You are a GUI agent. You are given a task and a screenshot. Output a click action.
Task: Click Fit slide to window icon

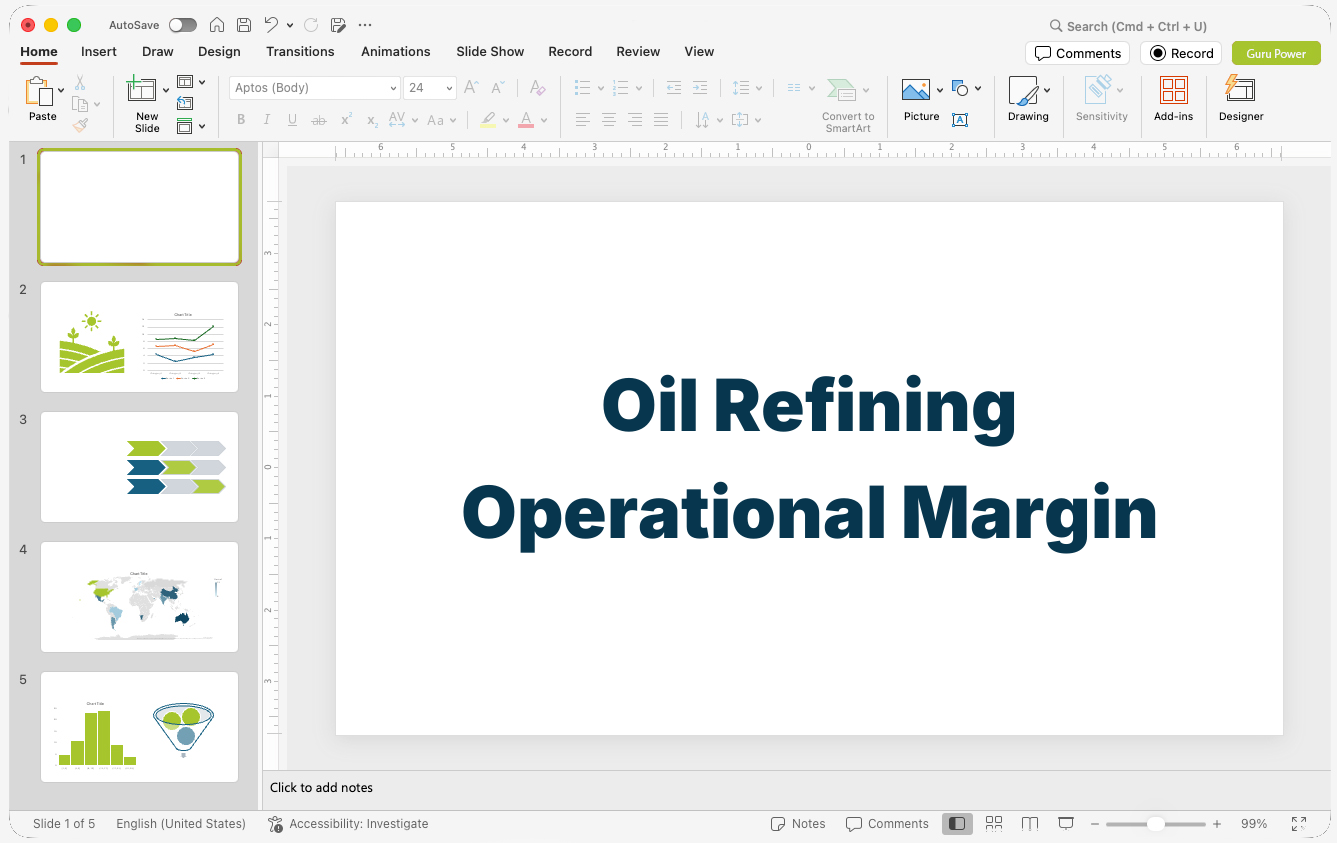[1299, 824]
